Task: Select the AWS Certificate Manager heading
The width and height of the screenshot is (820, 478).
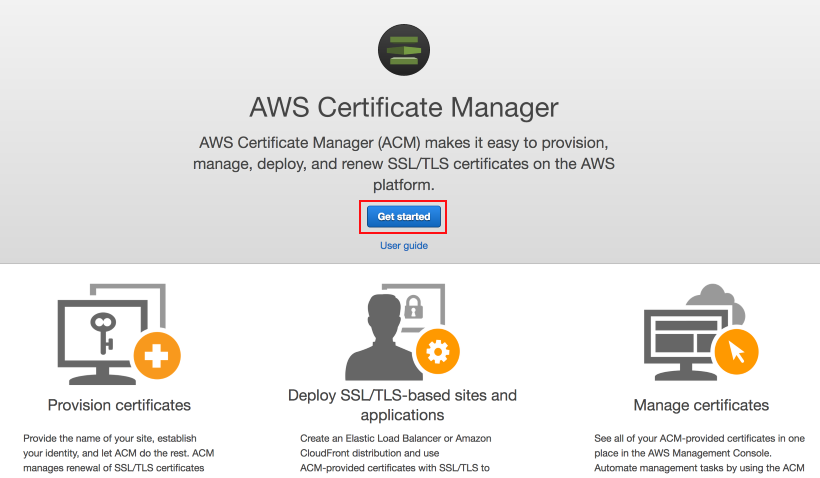Action: click(x=404, y=107)
